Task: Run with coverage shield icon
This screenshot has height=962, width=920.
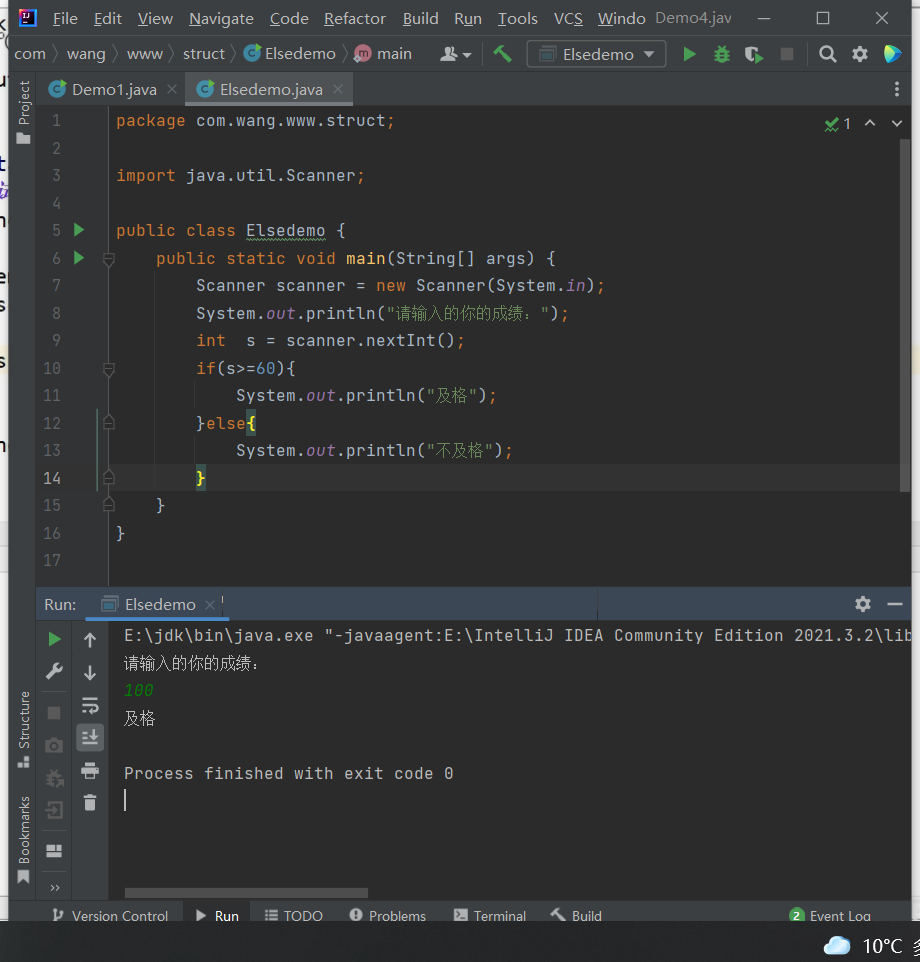Action: [x=754, y=54]
